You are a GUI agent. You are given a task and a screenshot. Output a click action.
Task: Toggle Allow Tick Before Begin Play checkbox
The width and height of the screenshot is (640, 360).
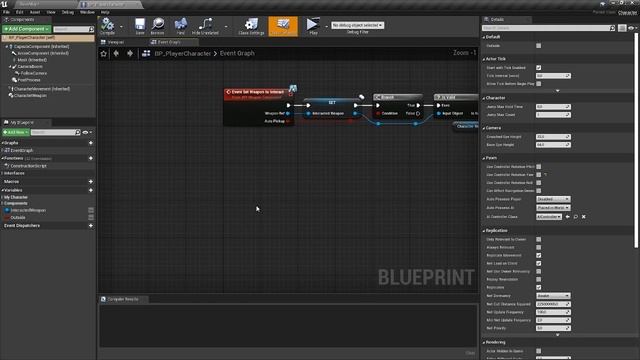(539, 84)
